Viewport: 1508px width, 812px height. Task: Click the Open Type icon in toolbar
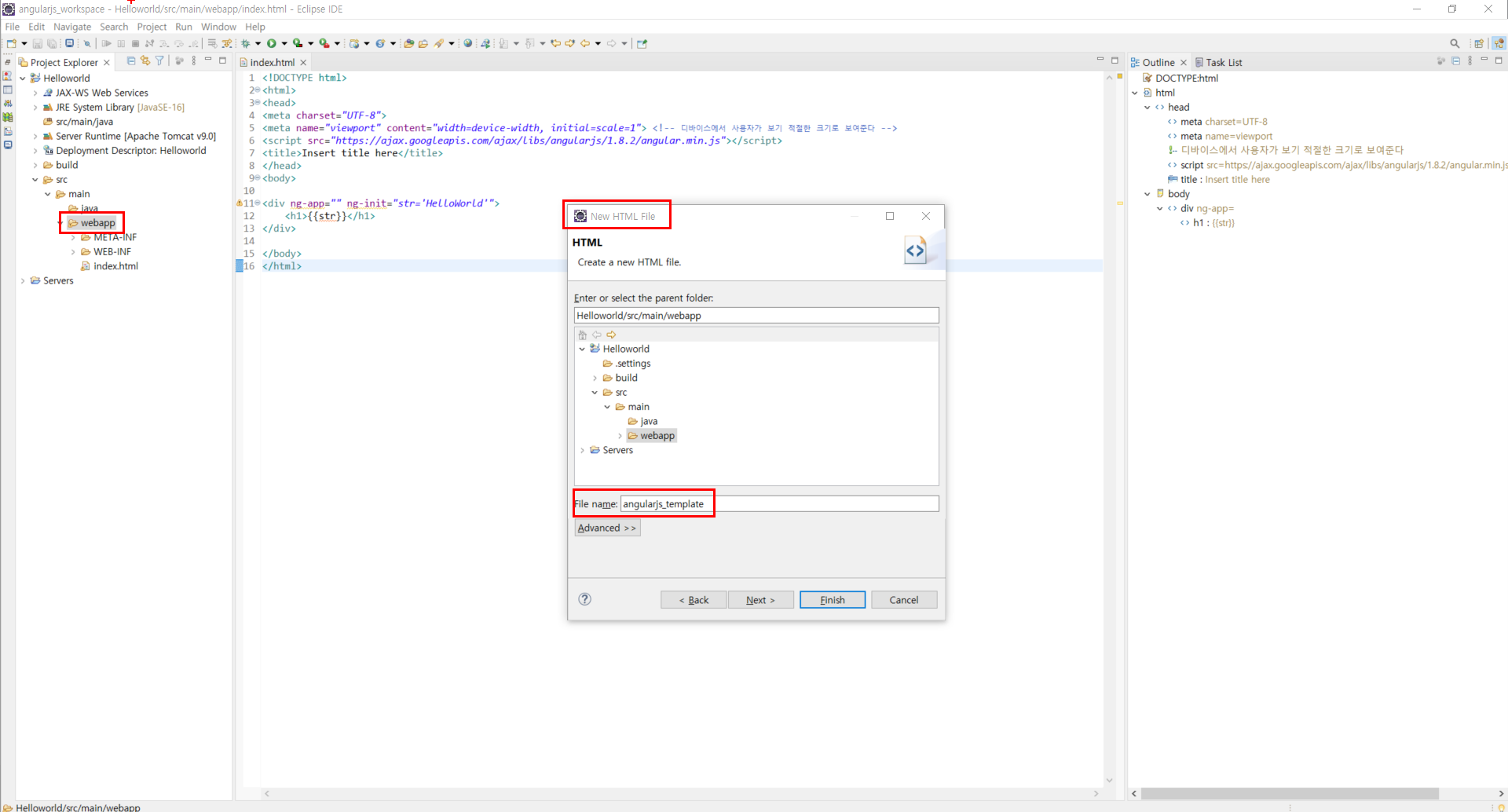[408, 43]
